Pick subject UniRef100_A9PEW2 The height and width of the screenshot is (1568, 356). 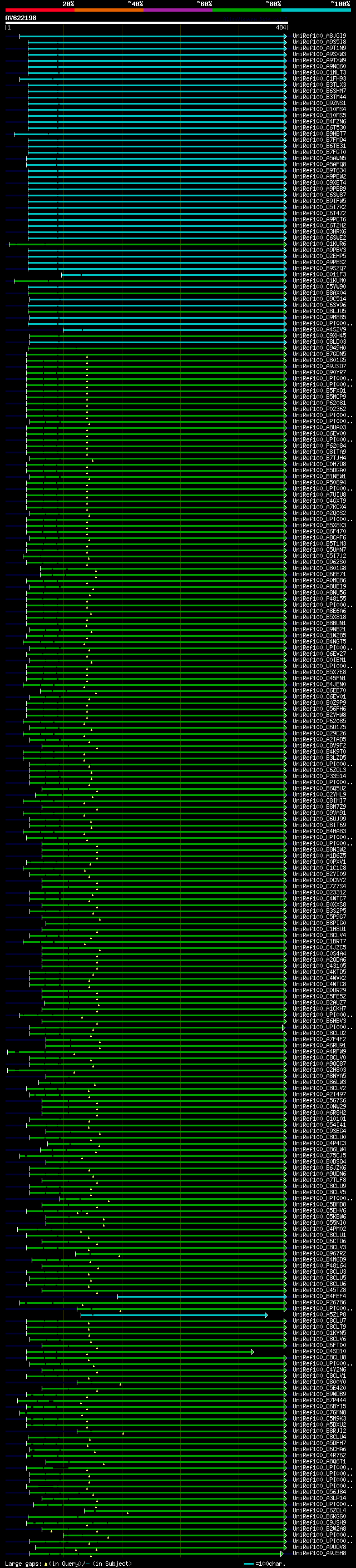click(319, 176)
